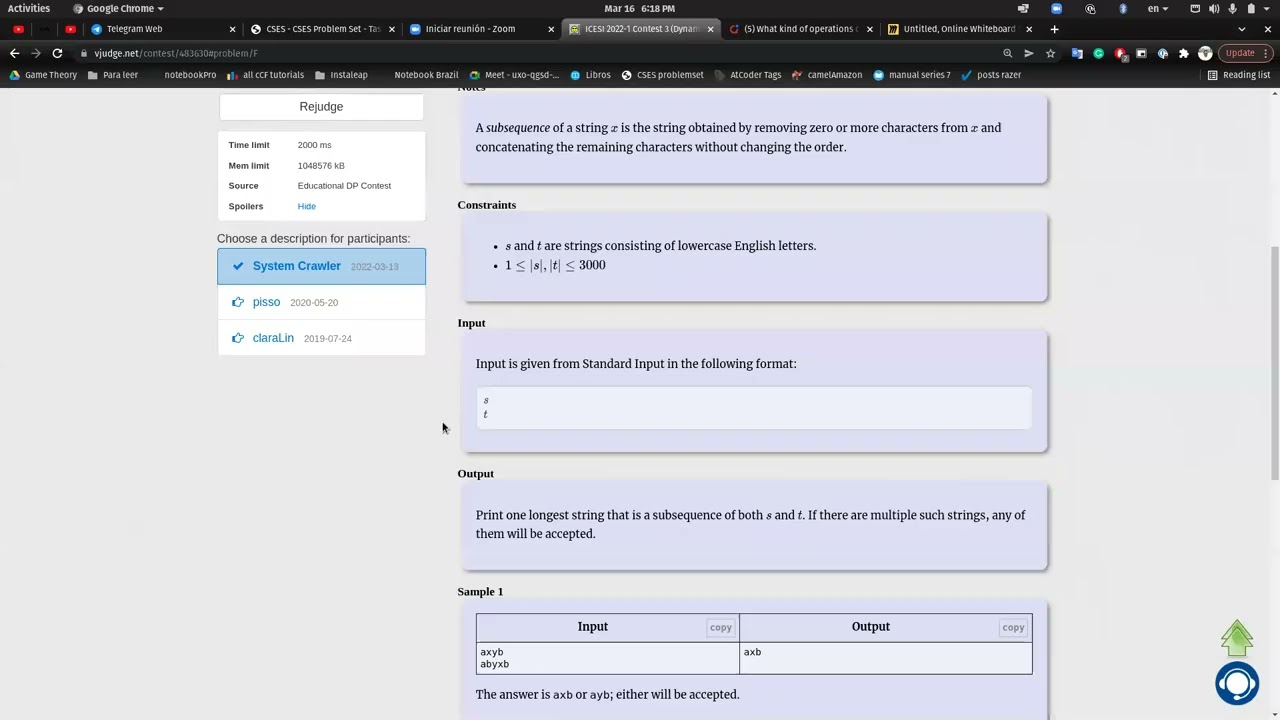Click the Bluetooth icon in the top bar

tap(1124, 8)
